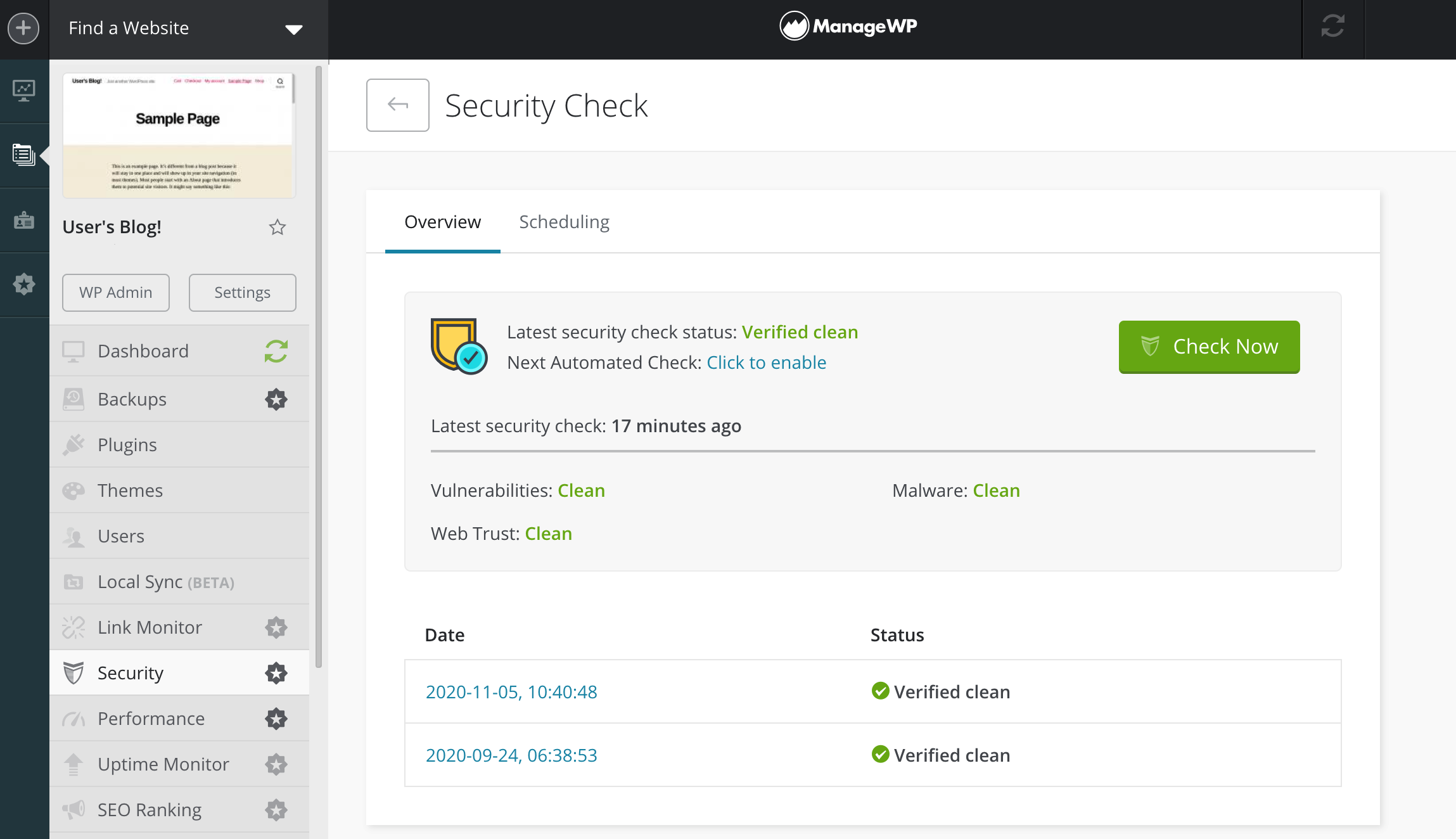
Task: Click the refresh sync icon in top bar
Action: (x=1332, y=27)
